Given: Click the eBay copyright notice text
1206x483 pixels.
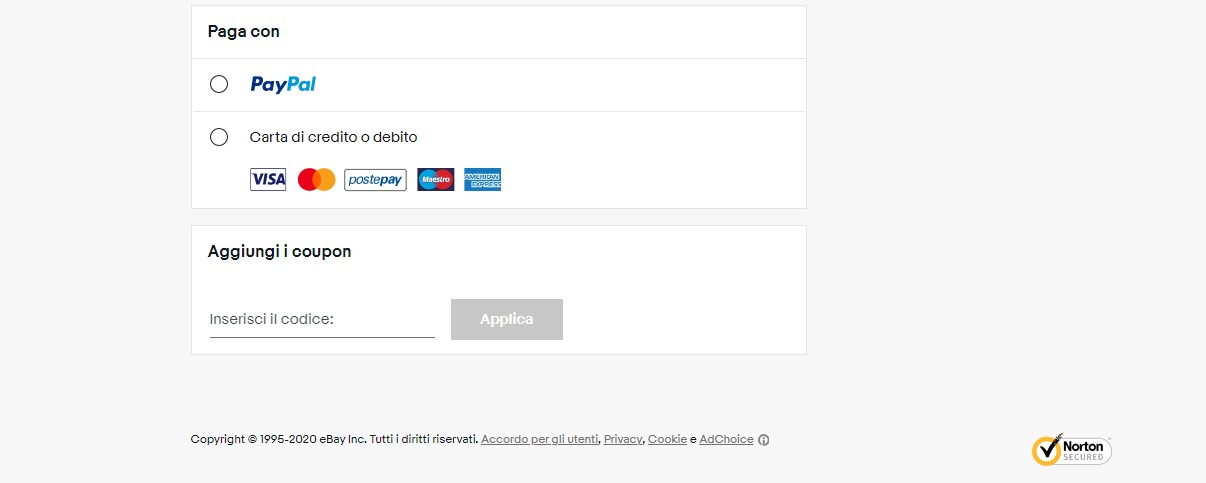Looking at the screenshot, I should coord(334,439).
